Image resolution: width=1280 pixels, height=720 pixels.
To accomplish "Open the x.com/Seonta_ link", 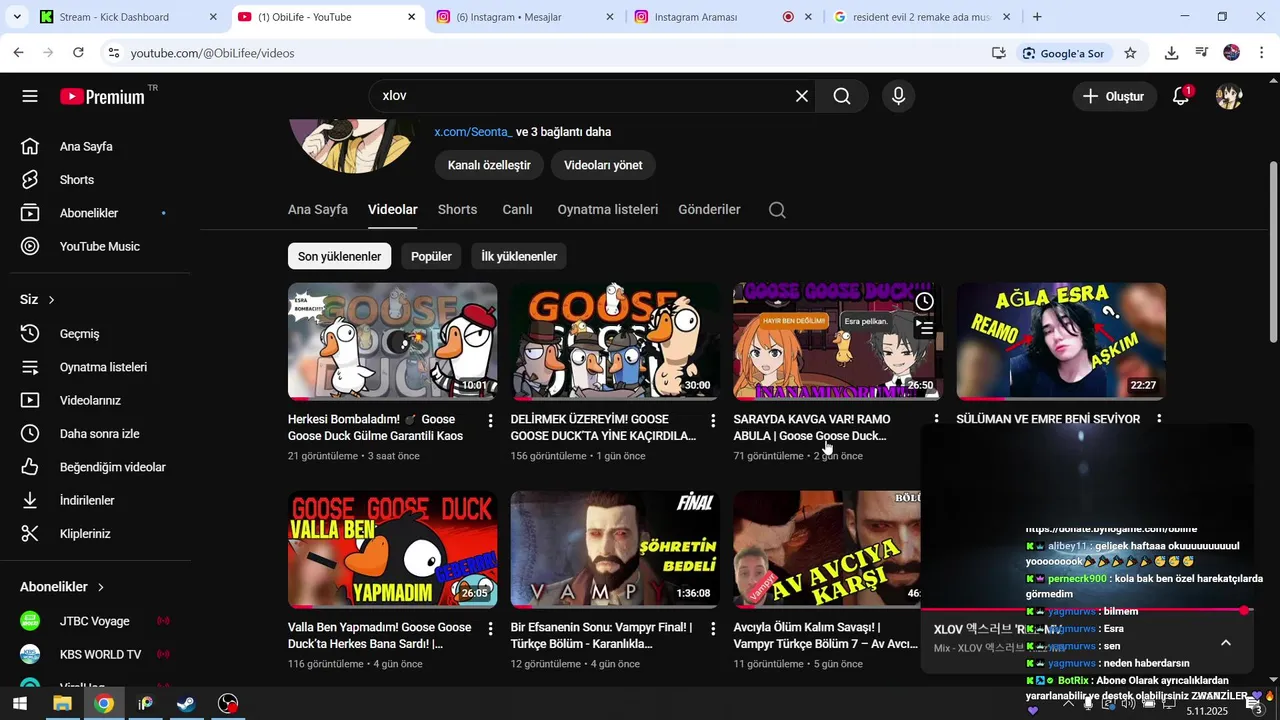I will (x=473, y=132).
